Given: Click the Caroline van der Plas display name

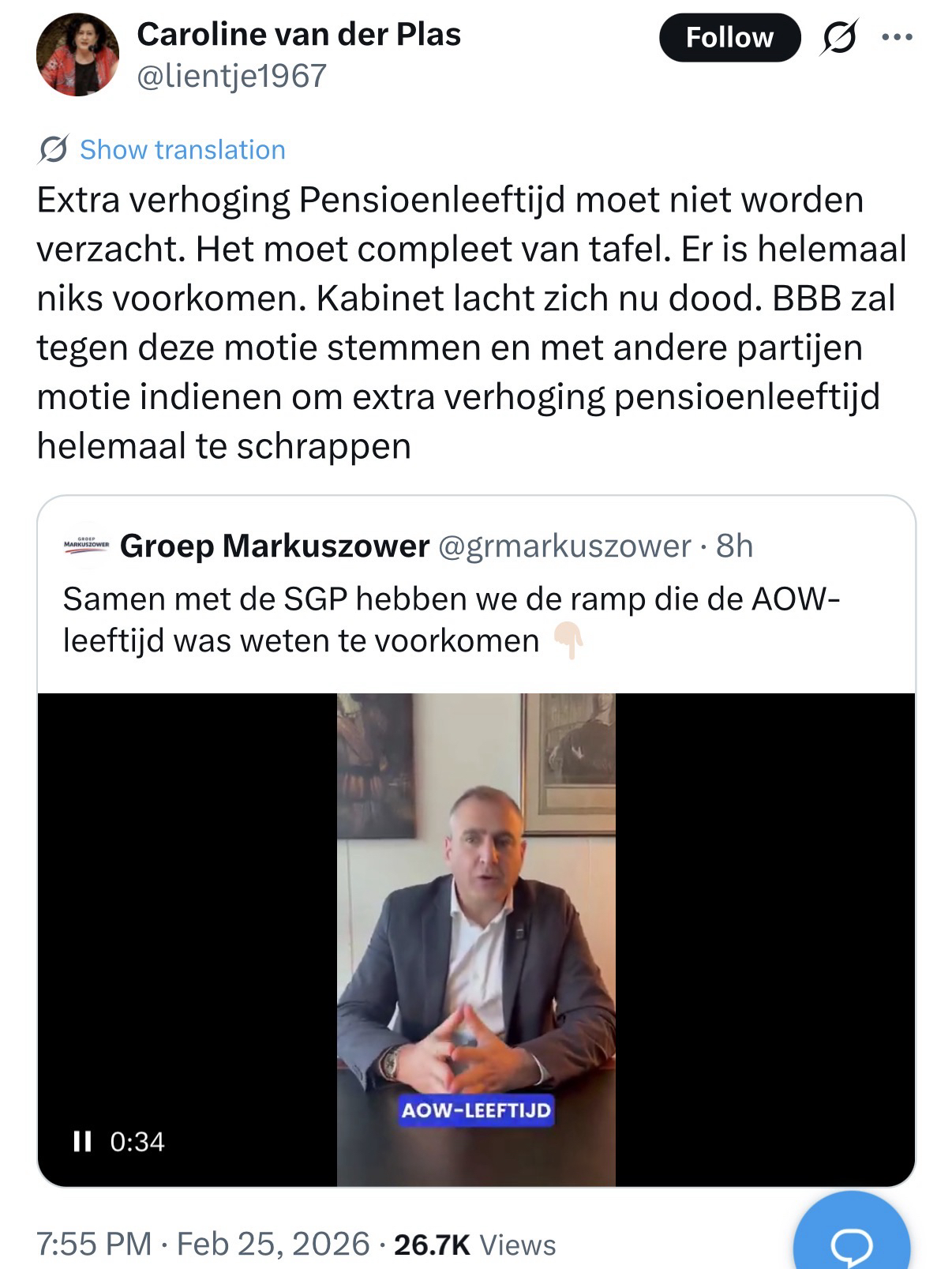Looking at the screenshot, I should point(298,34).
